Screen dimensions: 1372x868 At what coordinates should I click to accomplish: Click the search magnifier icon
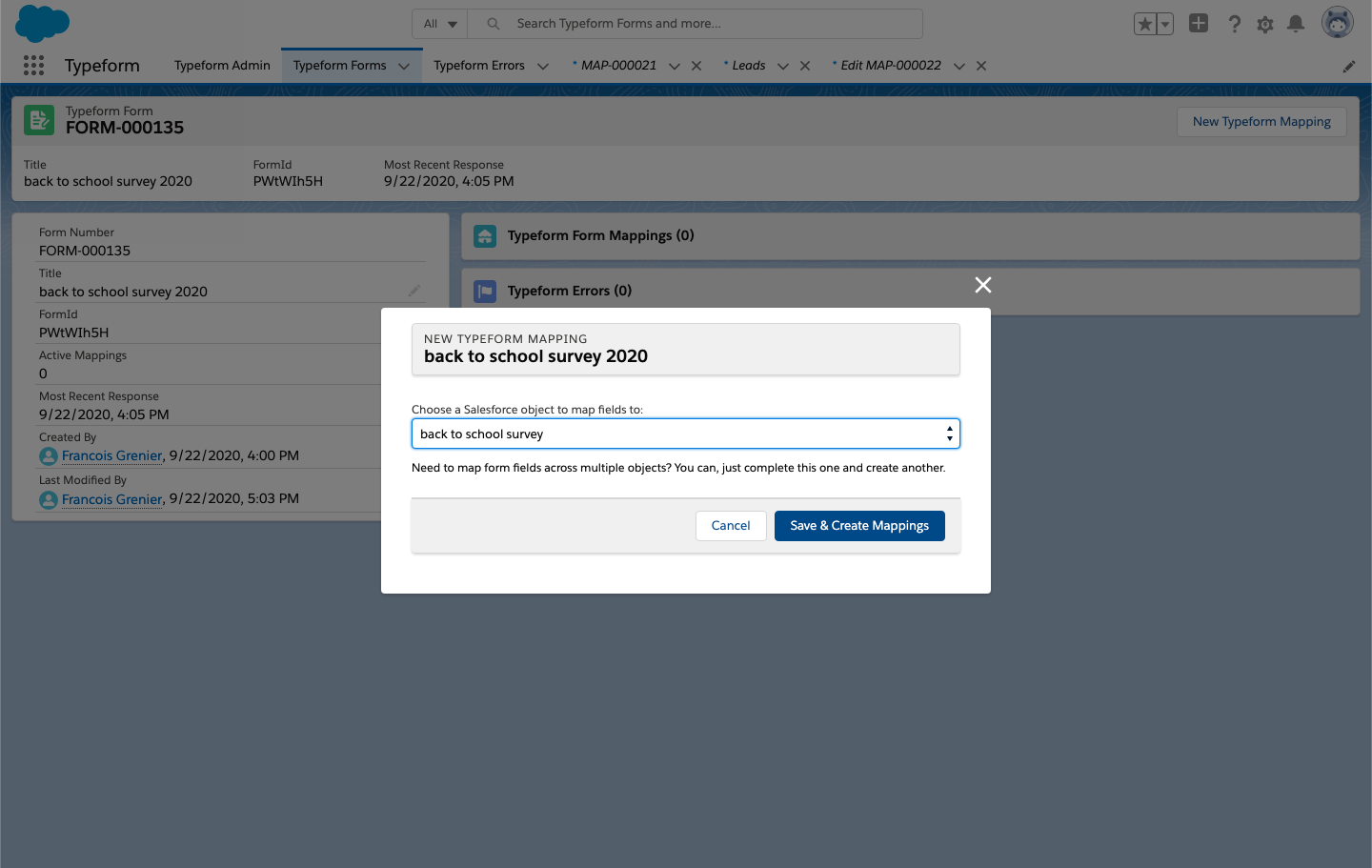(x=494, y=24)
